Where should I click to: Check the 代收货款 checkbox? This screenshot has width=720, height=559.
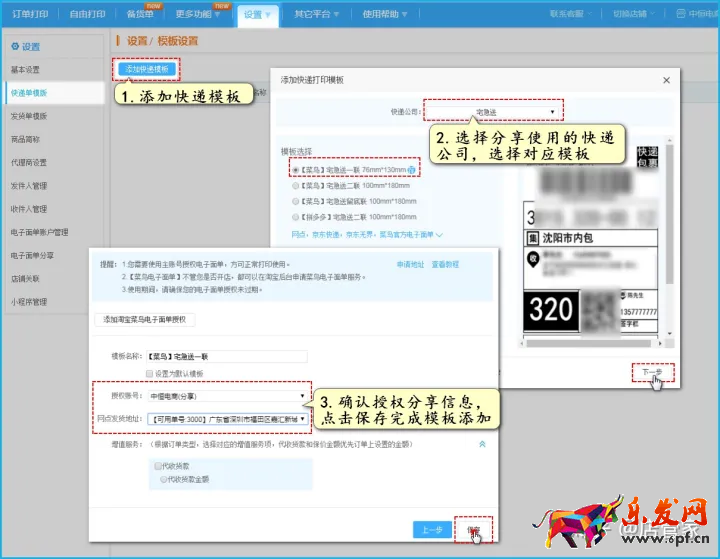(158, 466)
